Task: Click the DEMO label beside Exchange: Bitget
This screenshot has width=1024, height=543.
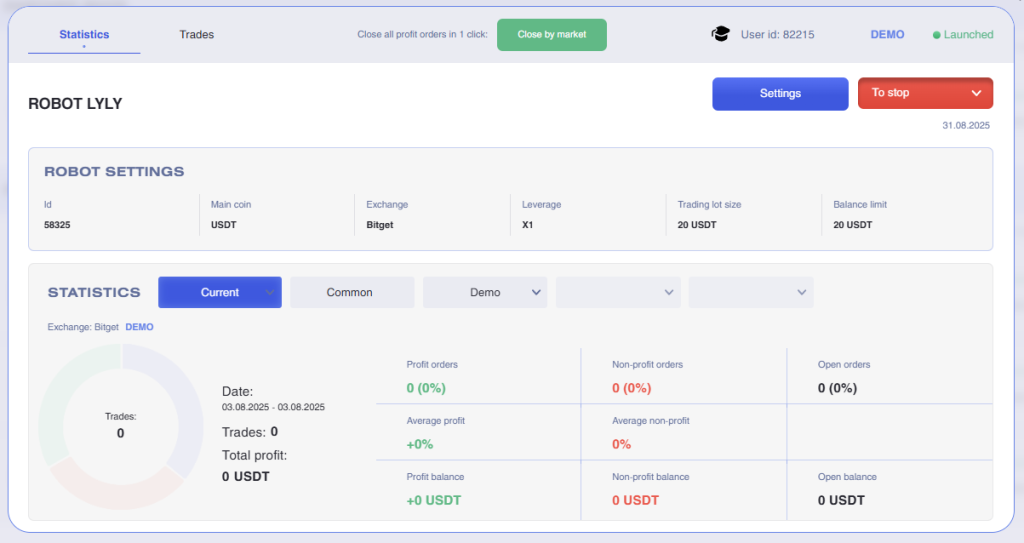Action: pyautogui.click(x=139, y=327)
